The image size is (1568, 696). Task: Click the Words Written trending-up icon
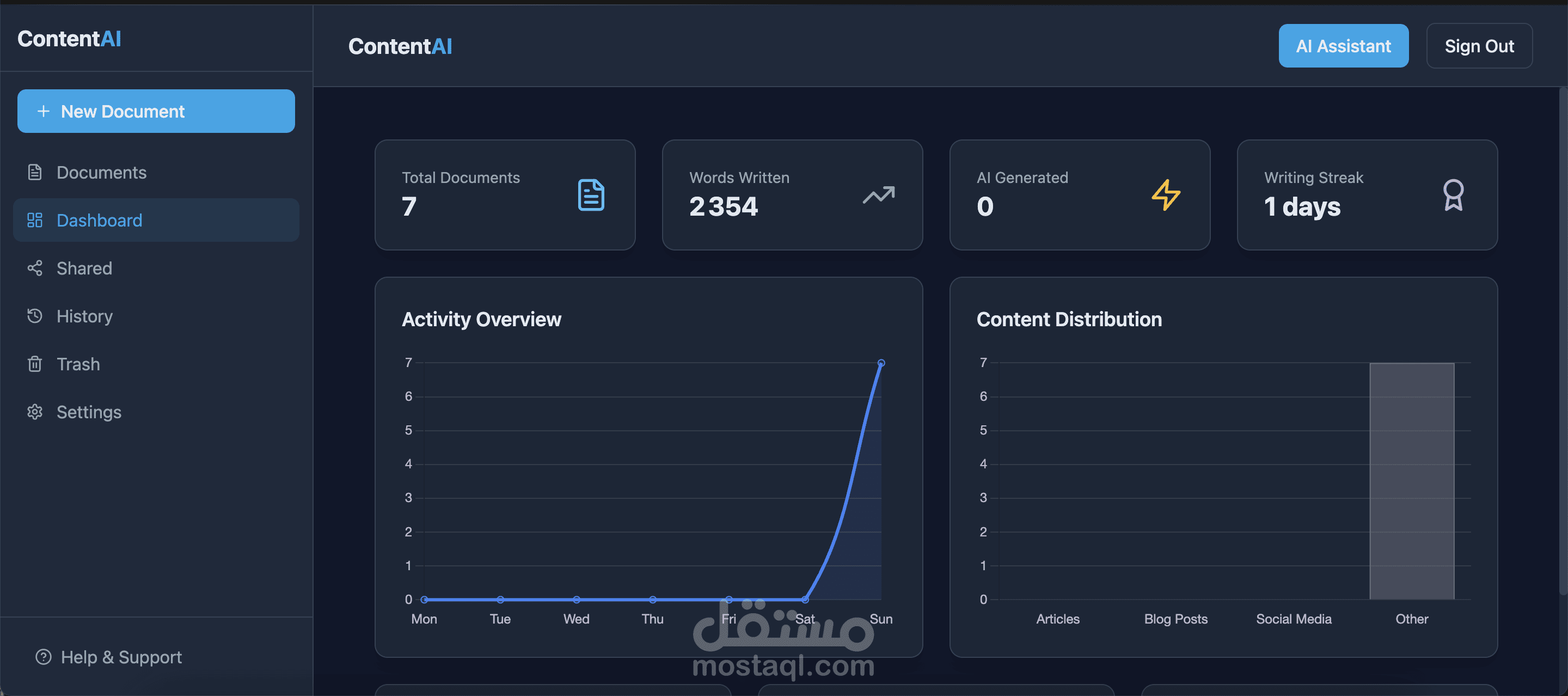(878, 195)
